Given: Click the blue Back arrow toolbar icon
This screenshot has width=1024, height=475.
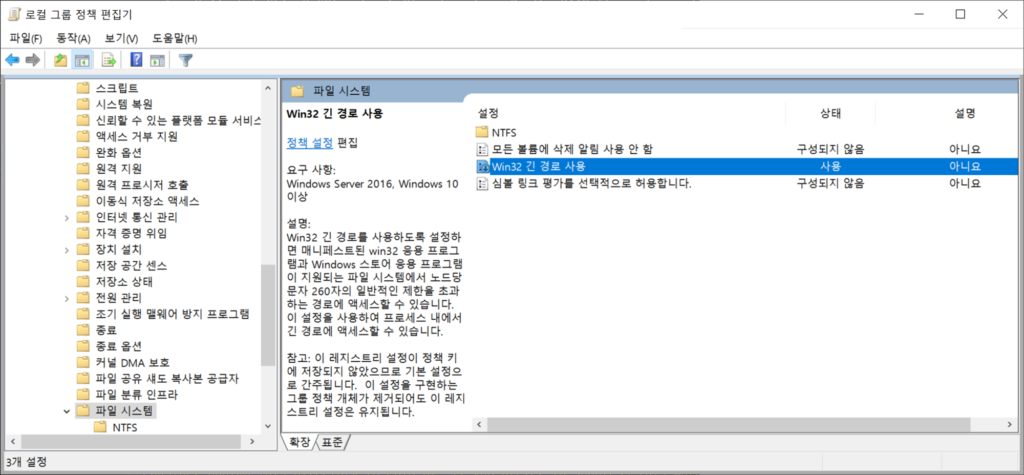Looking at the screenshot, I should (13, 60).
